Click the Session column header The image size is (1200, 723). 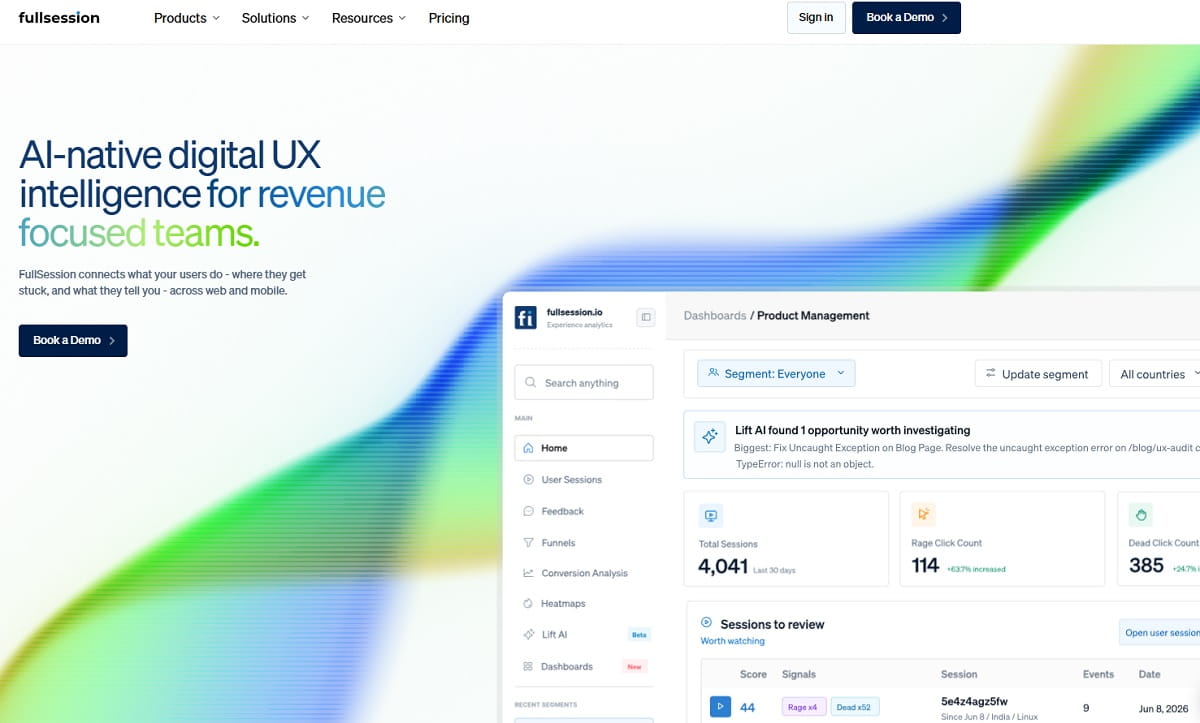click(959, 674)
